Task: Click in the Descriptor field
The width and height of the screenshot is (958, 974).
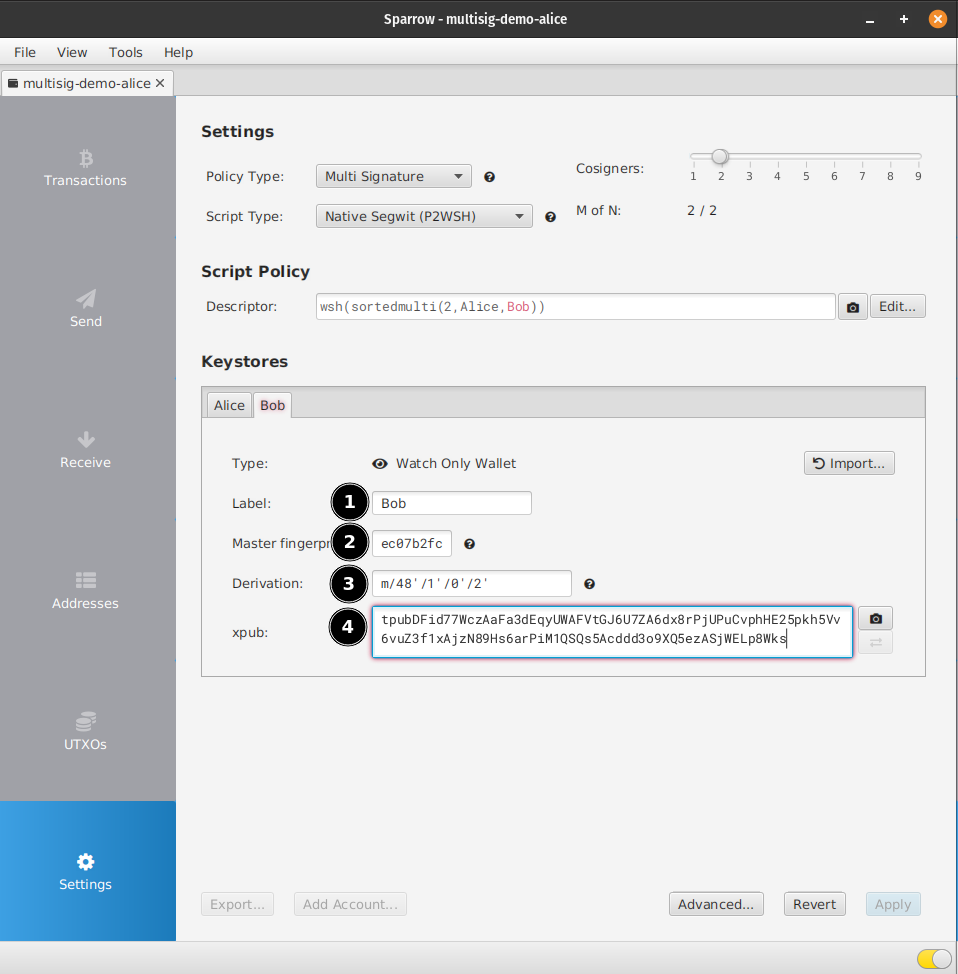Action: [575, 307]
